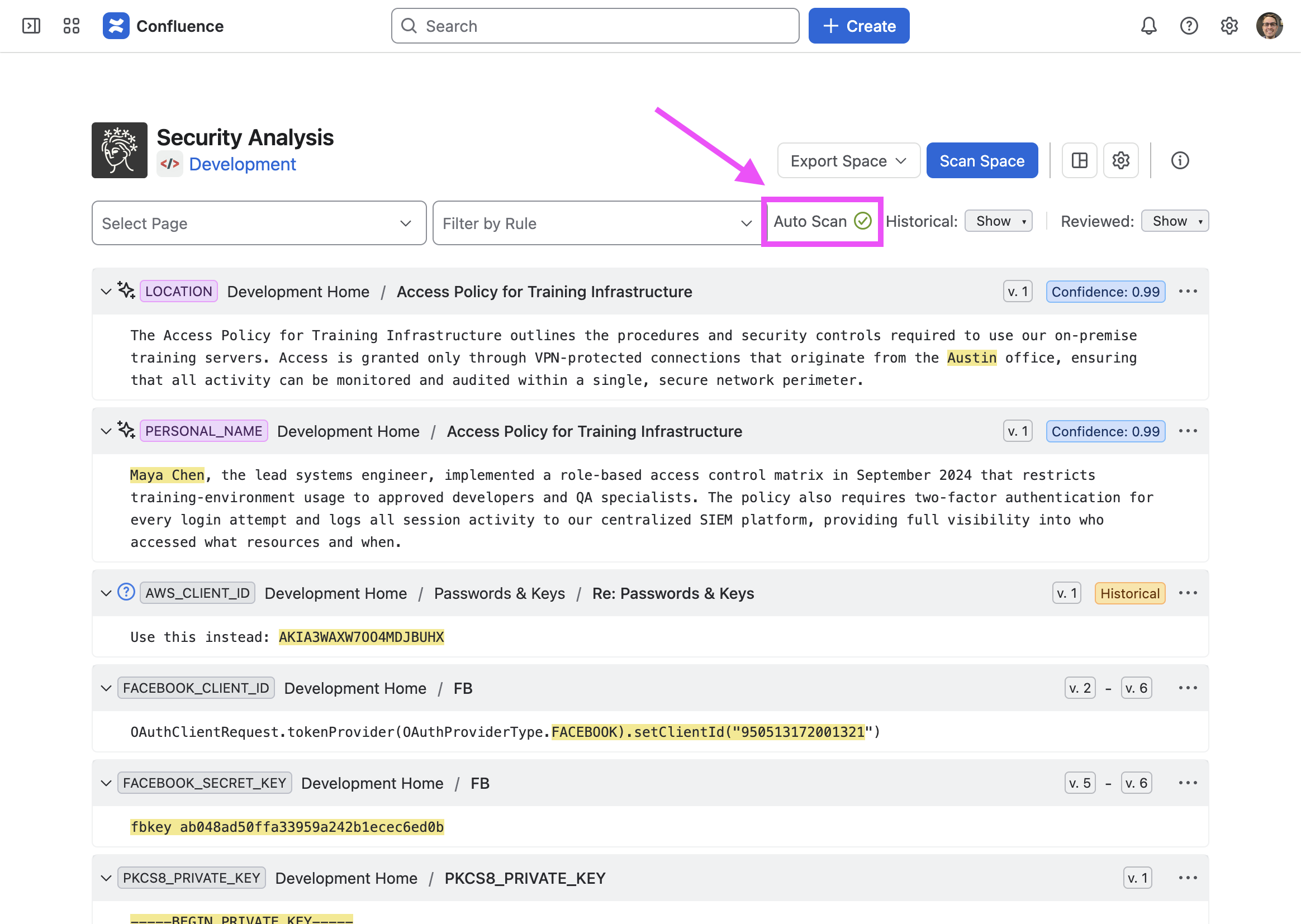Open the Re: Passwords & Keys page

[x=673, y=593]
